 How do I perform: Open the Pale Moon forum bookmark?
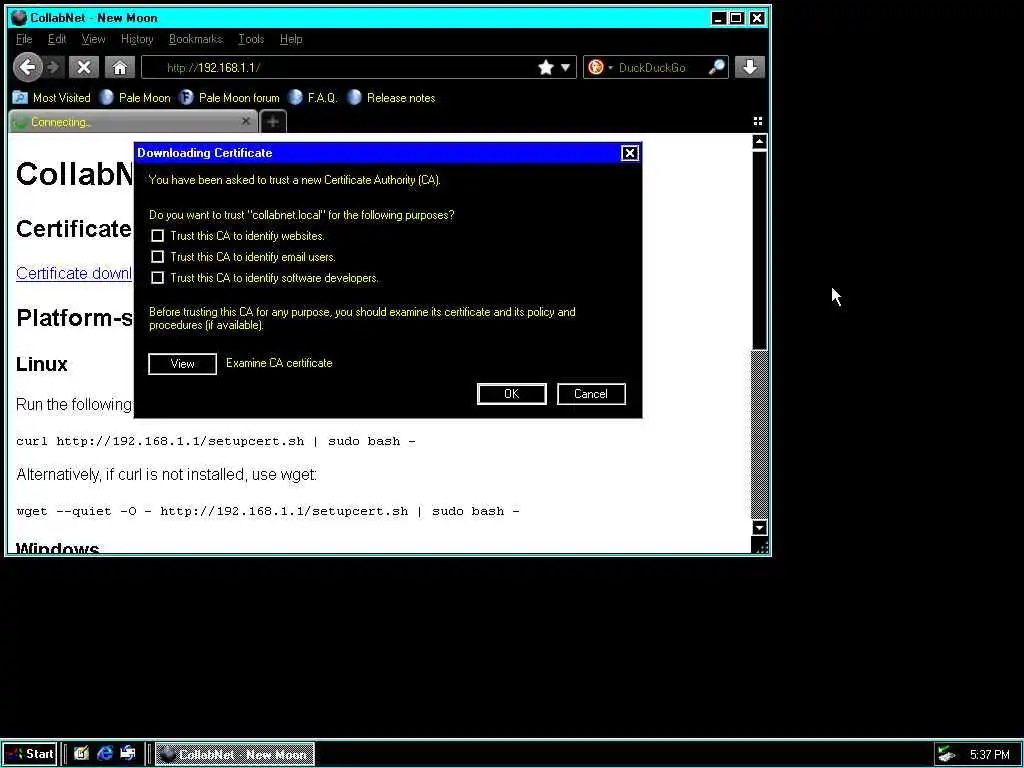point(229,98)
